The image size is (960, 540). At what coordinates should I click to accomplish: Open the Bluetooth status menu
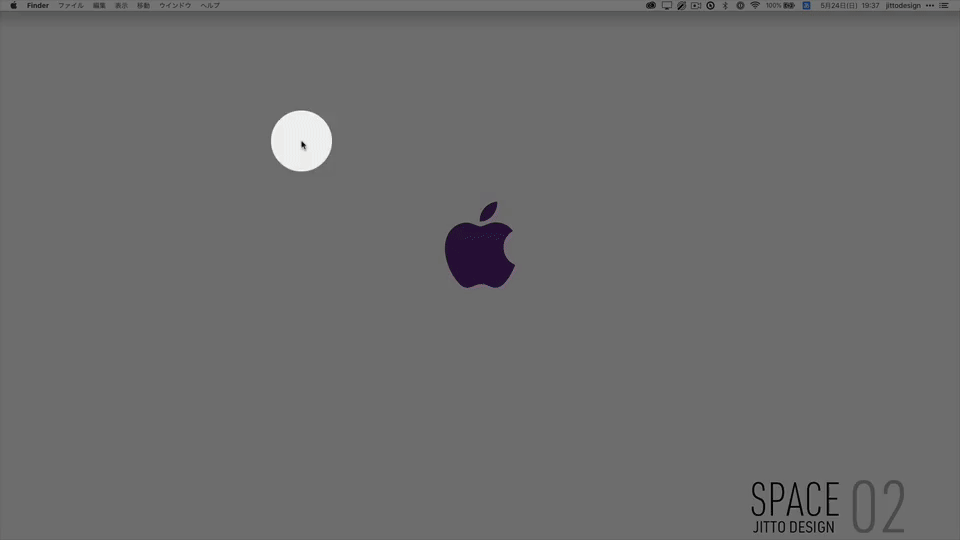click(x=726, y=6)
